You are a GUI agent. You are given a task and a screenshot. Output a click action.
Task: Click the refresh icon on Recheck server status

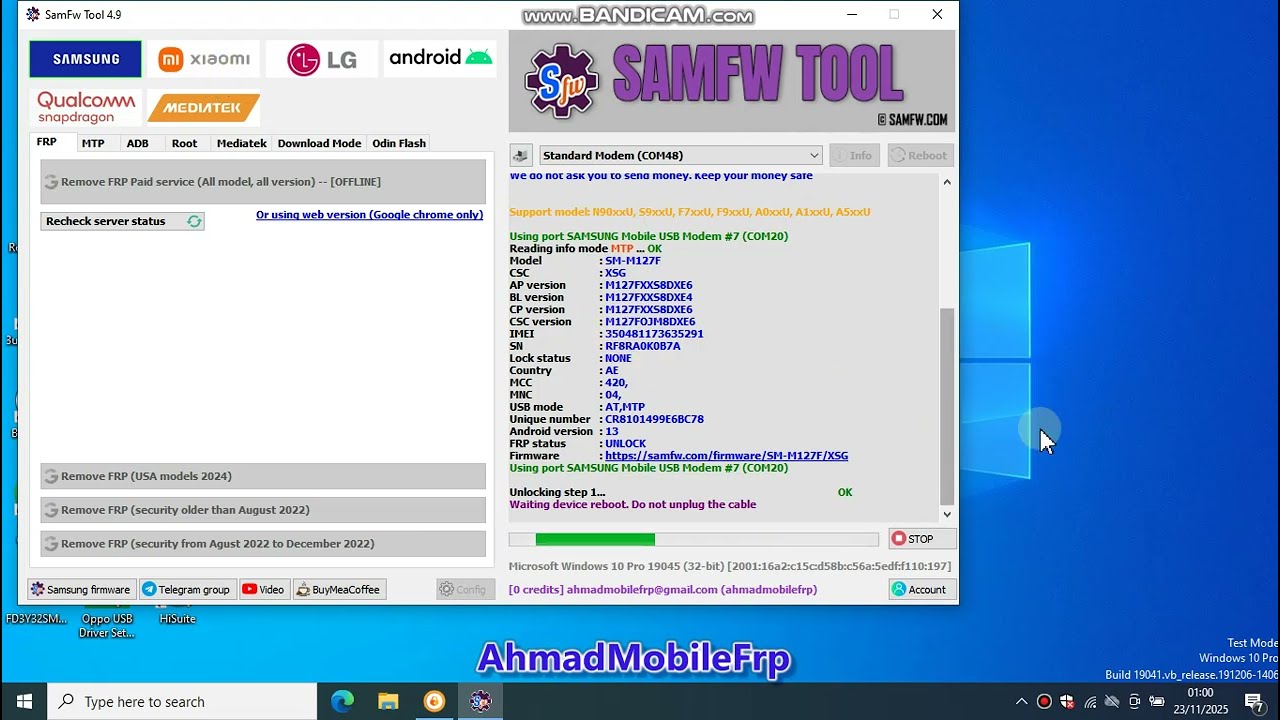point(194,221)
